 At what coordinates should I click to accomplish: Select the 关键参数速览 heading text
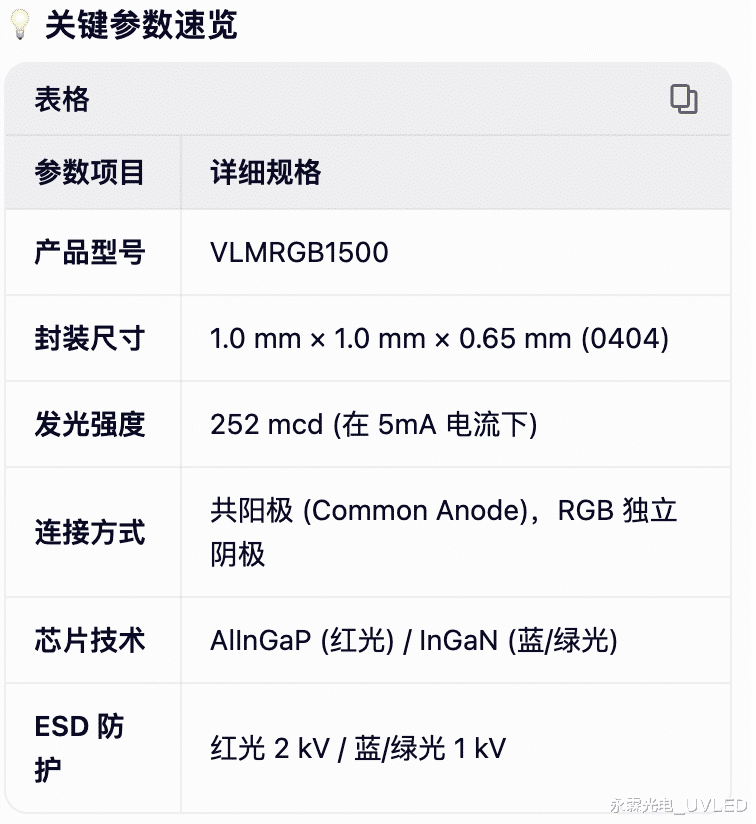click(141, 26)
